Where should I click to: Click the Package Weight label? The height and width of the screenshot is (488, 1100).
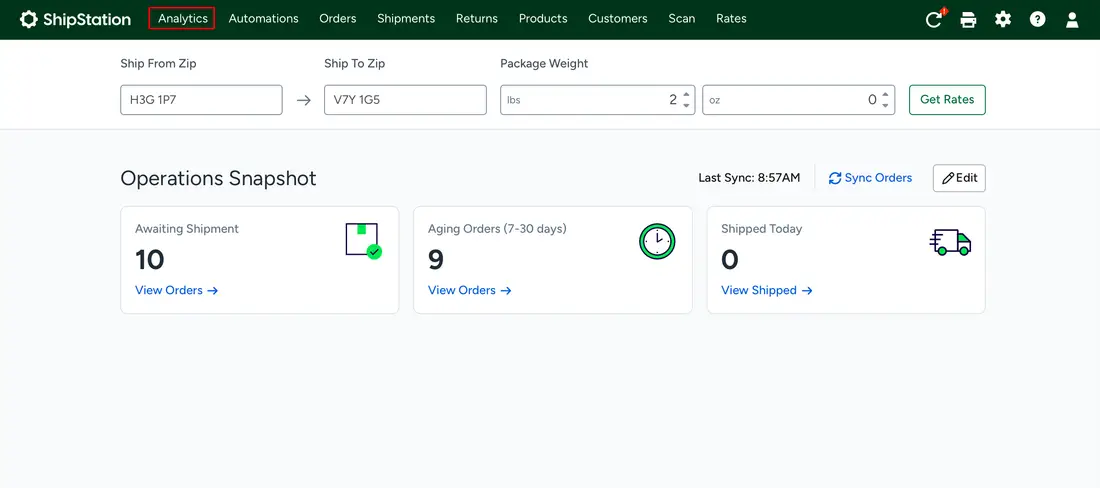544,64
